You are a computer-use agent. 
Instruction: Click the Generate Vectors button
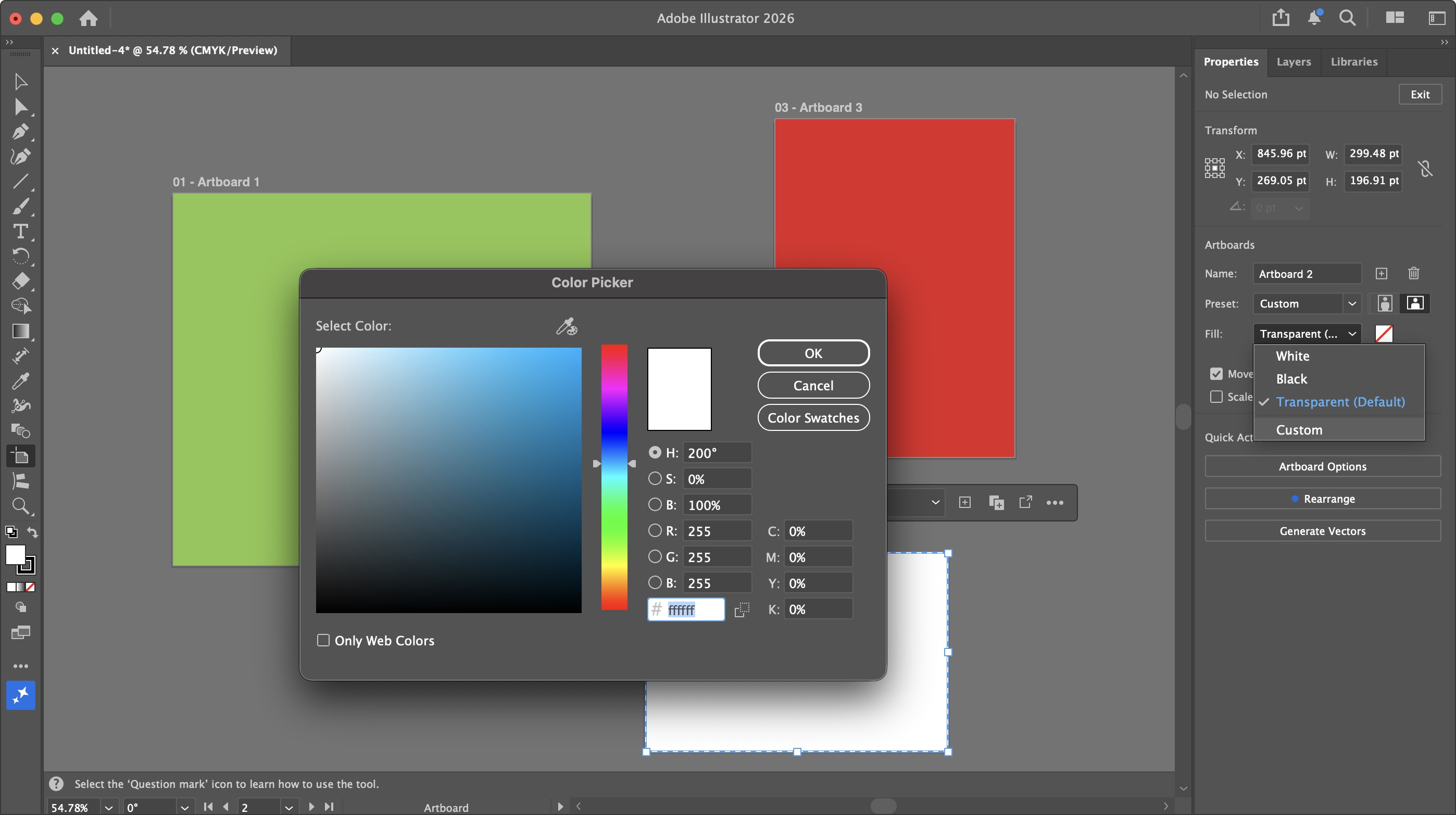1323,530
